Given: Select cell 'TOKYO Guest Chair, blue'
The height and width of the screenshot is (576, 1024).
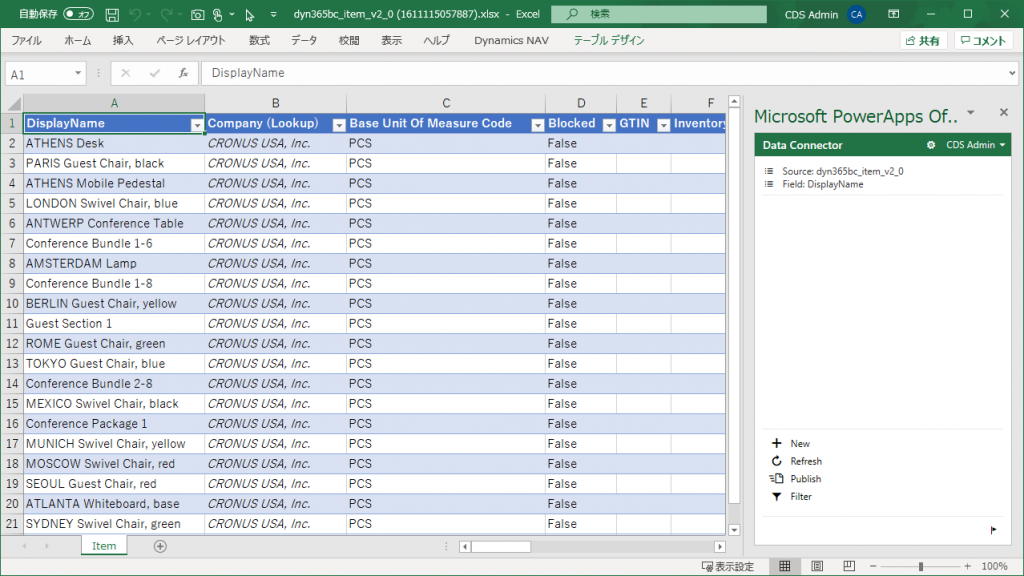Looking at the screenshot, I should 114,364.
